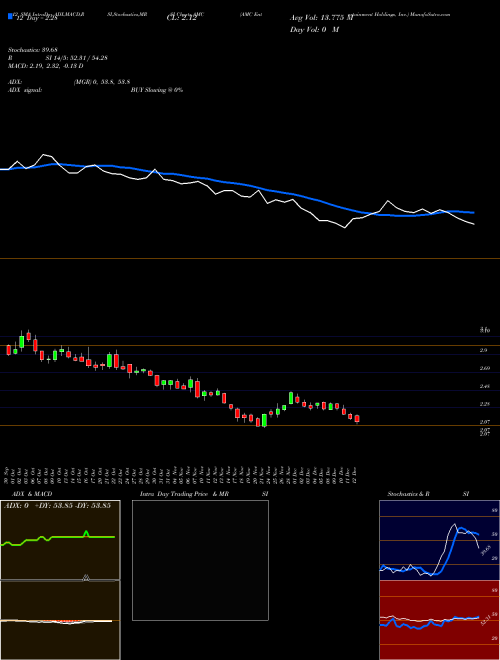
Task: Click the blue Stochastics chart panel
Action: (x=439, y=540)
